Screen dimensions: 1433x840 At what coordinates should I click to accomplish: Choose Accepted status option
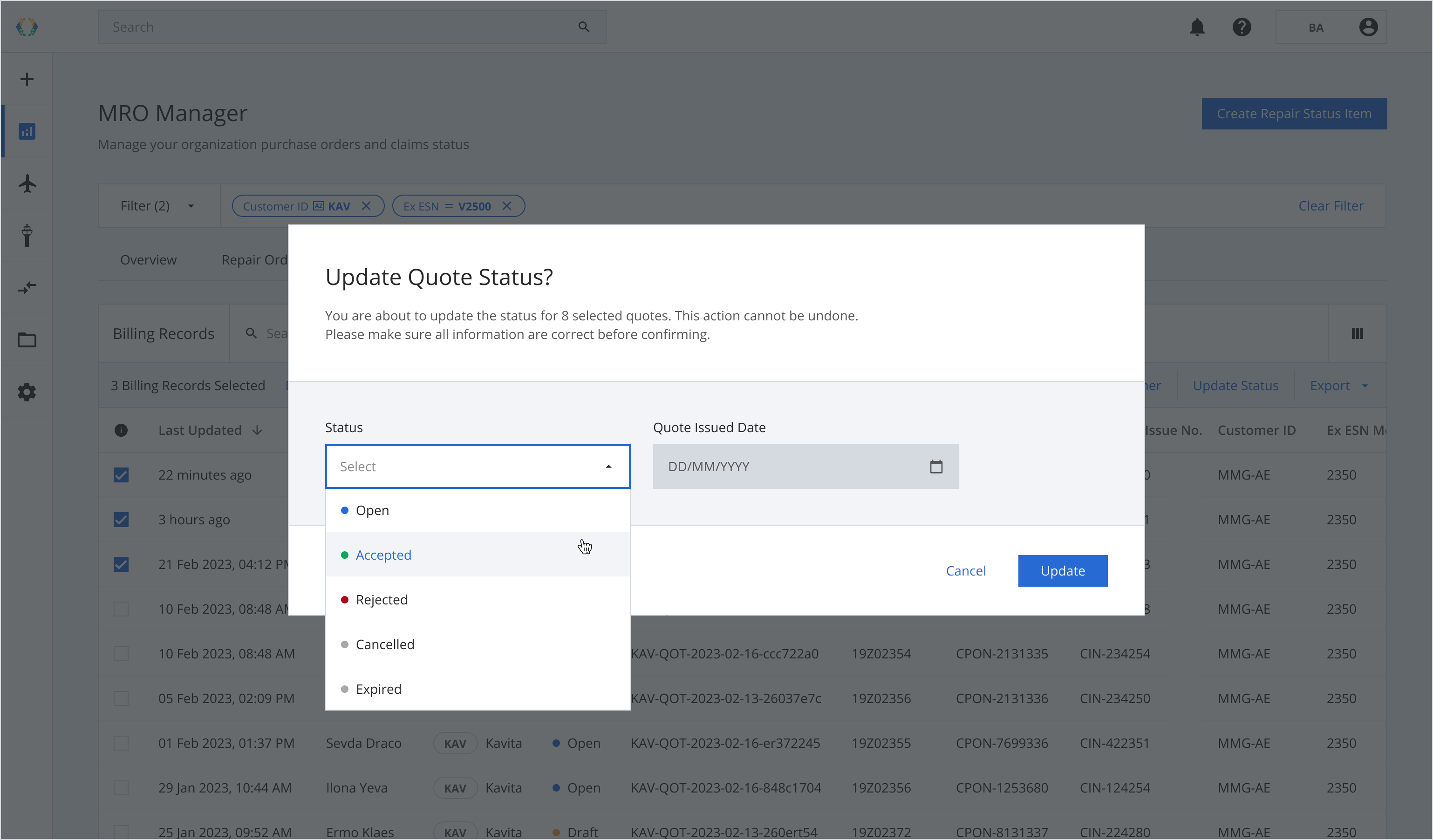[478, 555]
